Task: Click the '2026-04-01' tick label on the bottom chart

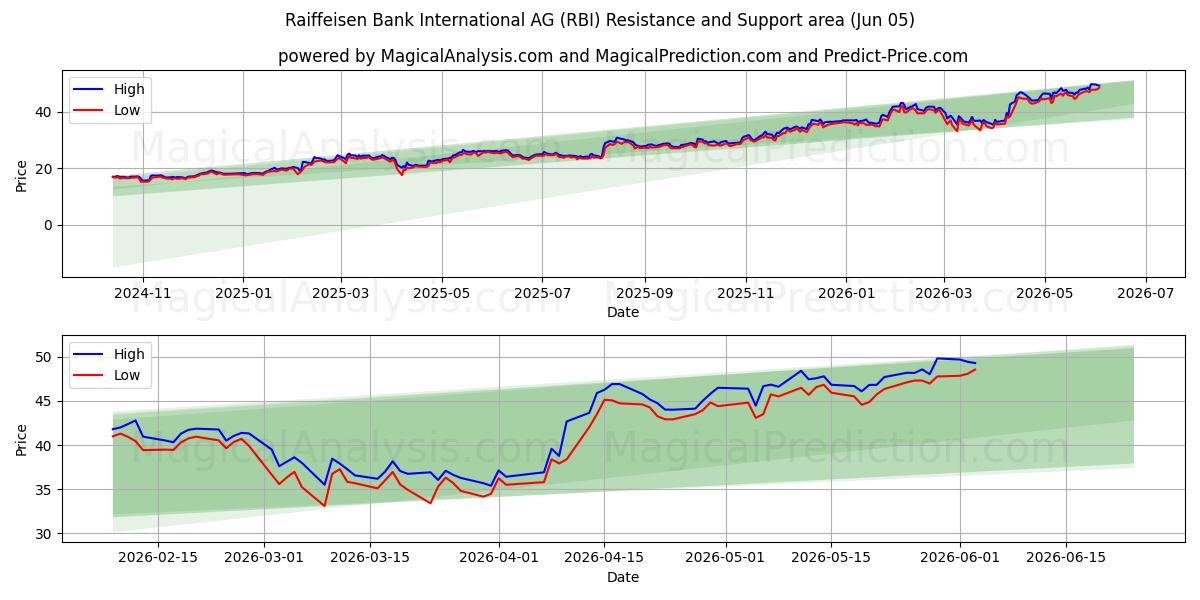Action: point(498,559)
